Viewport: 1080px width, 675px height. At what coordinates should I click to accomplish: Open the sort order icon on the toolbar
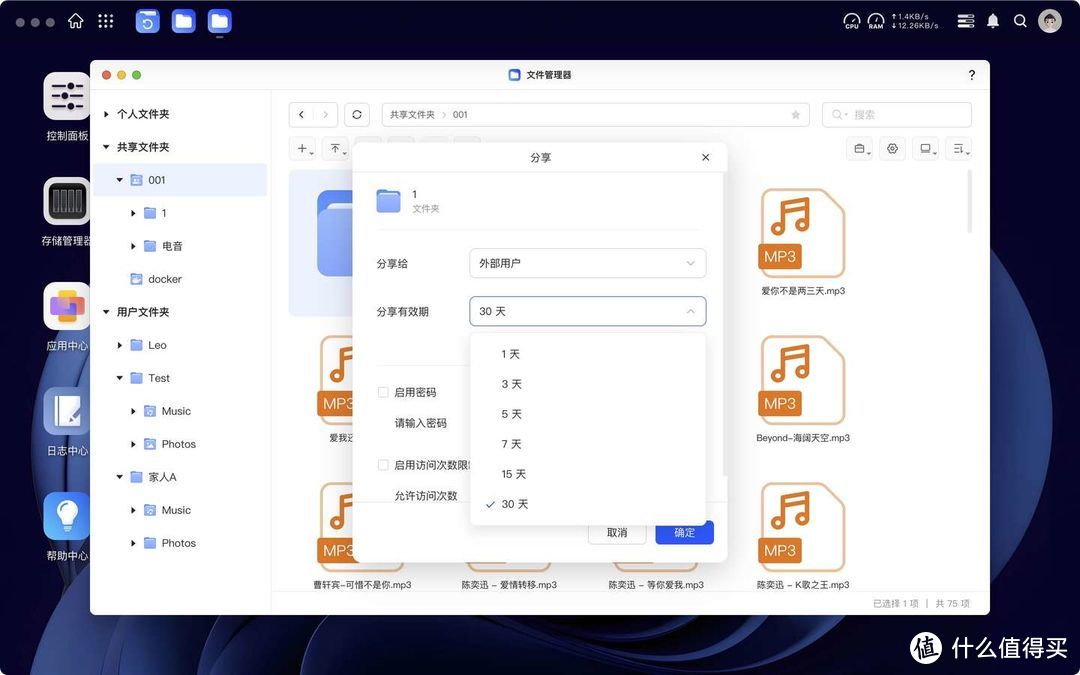point(959,148)
